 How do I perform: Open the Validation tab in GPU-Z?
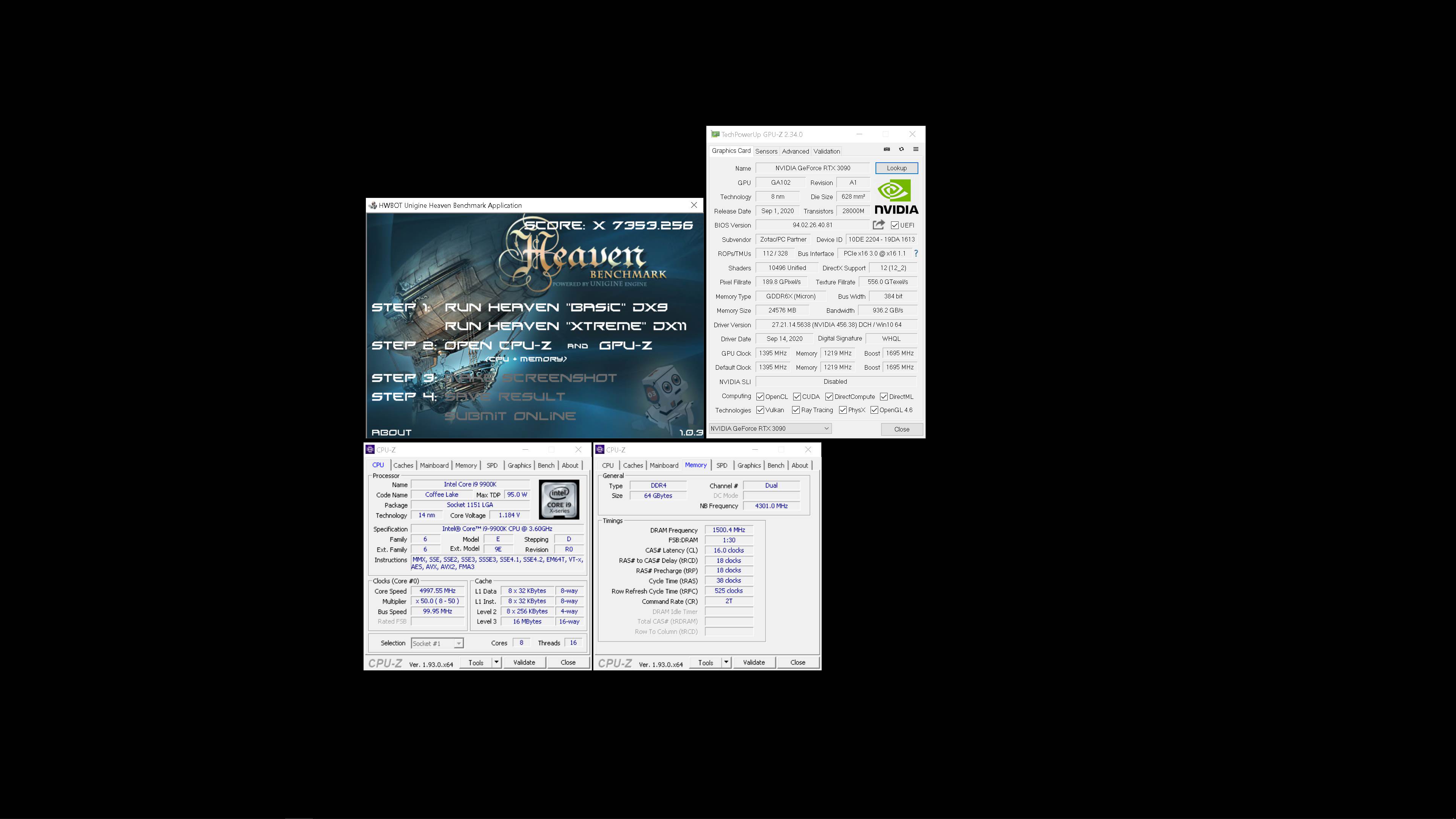[827, 152]
